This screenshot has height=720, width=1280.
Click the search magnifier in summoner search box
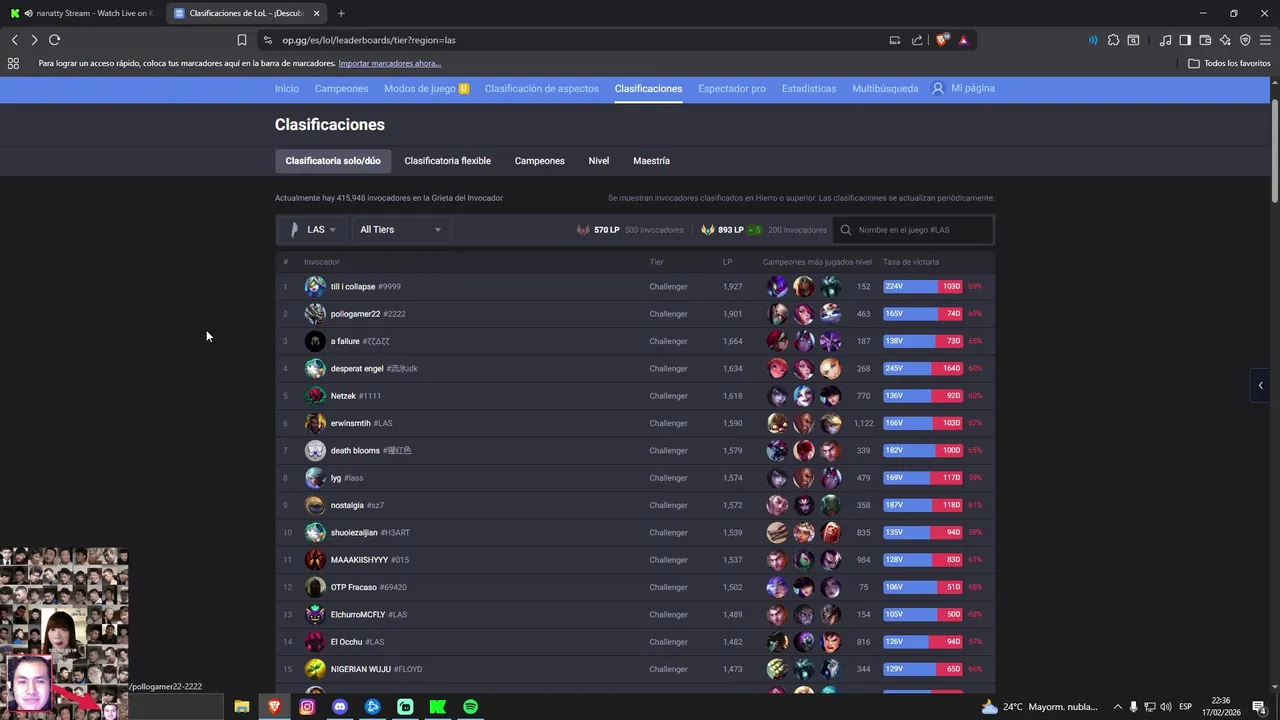[846, 230]
